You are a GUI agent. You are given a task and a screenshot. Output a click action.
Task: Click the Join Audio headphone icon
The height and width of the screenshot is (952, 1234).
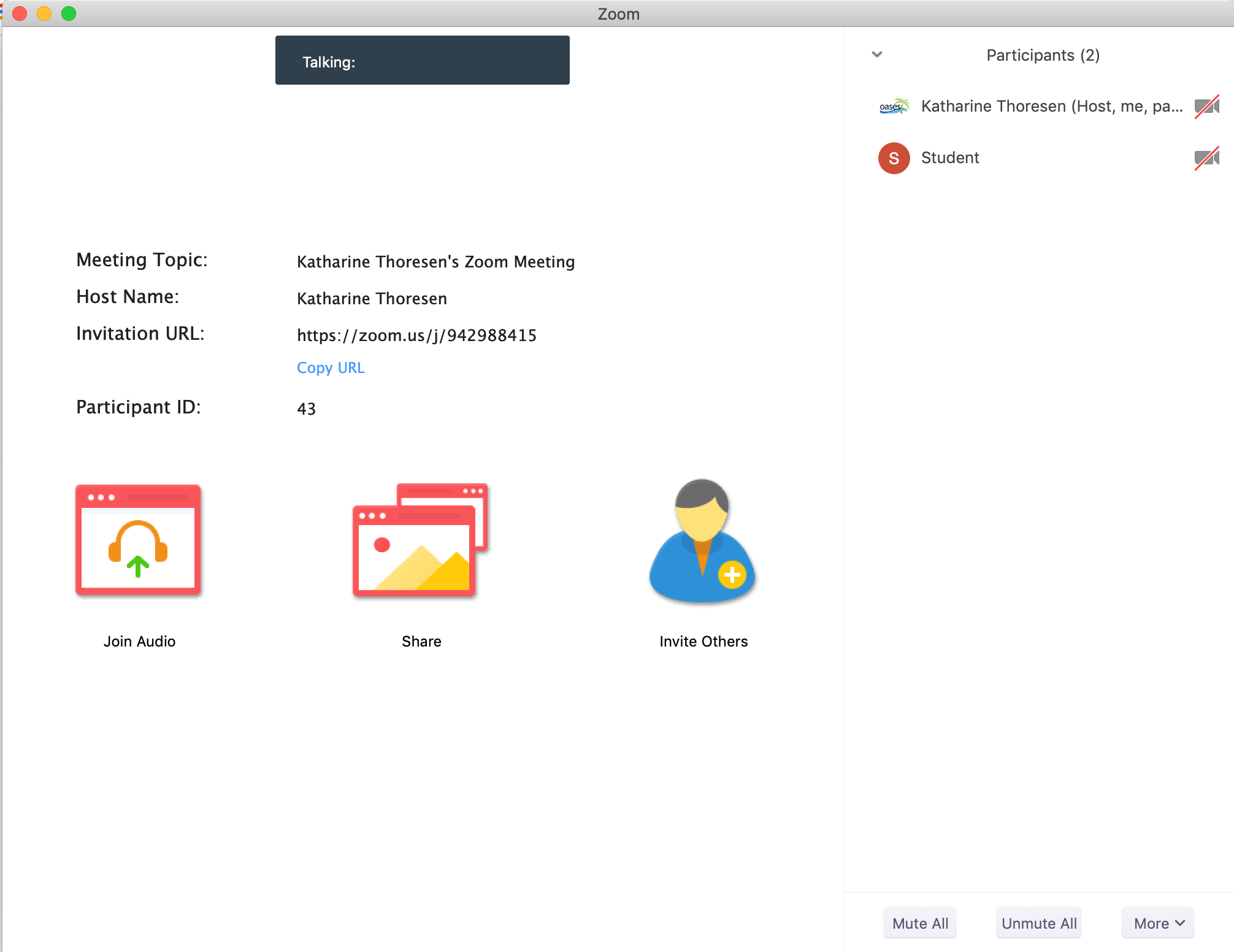[x=139, y=540]
